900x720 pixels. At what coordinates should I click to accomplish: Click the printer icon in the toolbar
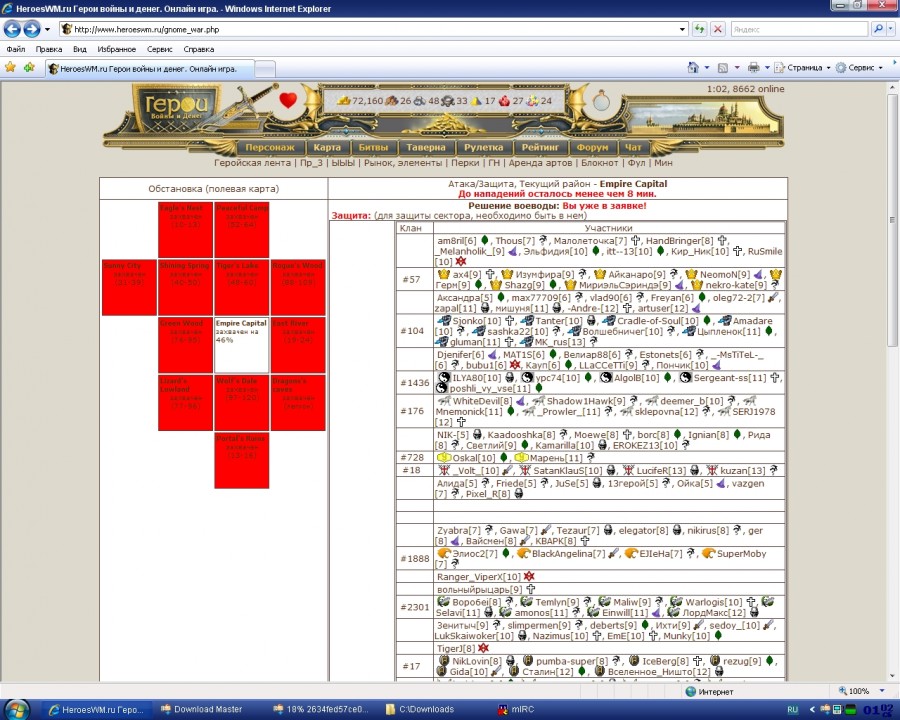(753, 68)
